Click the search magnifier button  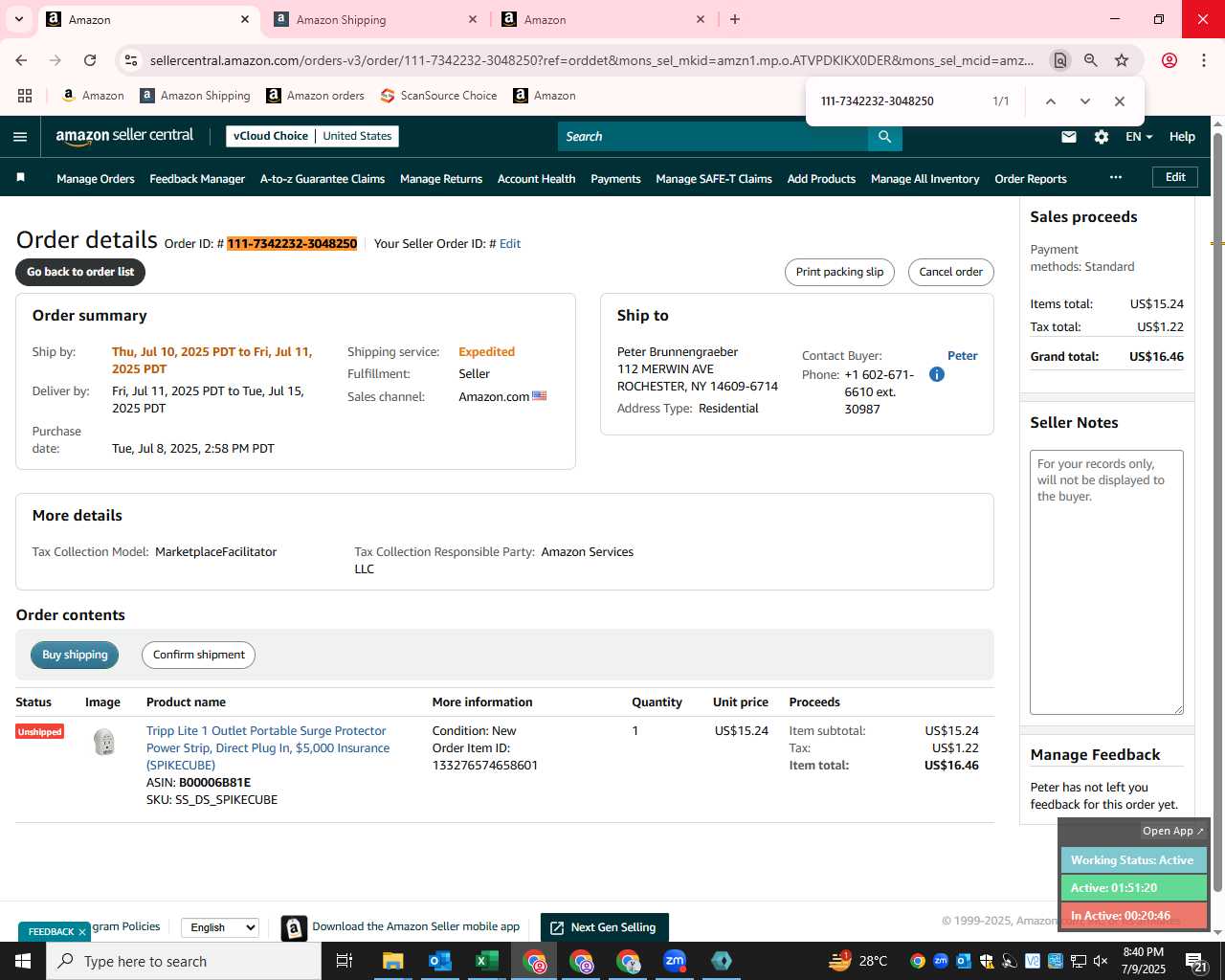click(x=885, y=137)
